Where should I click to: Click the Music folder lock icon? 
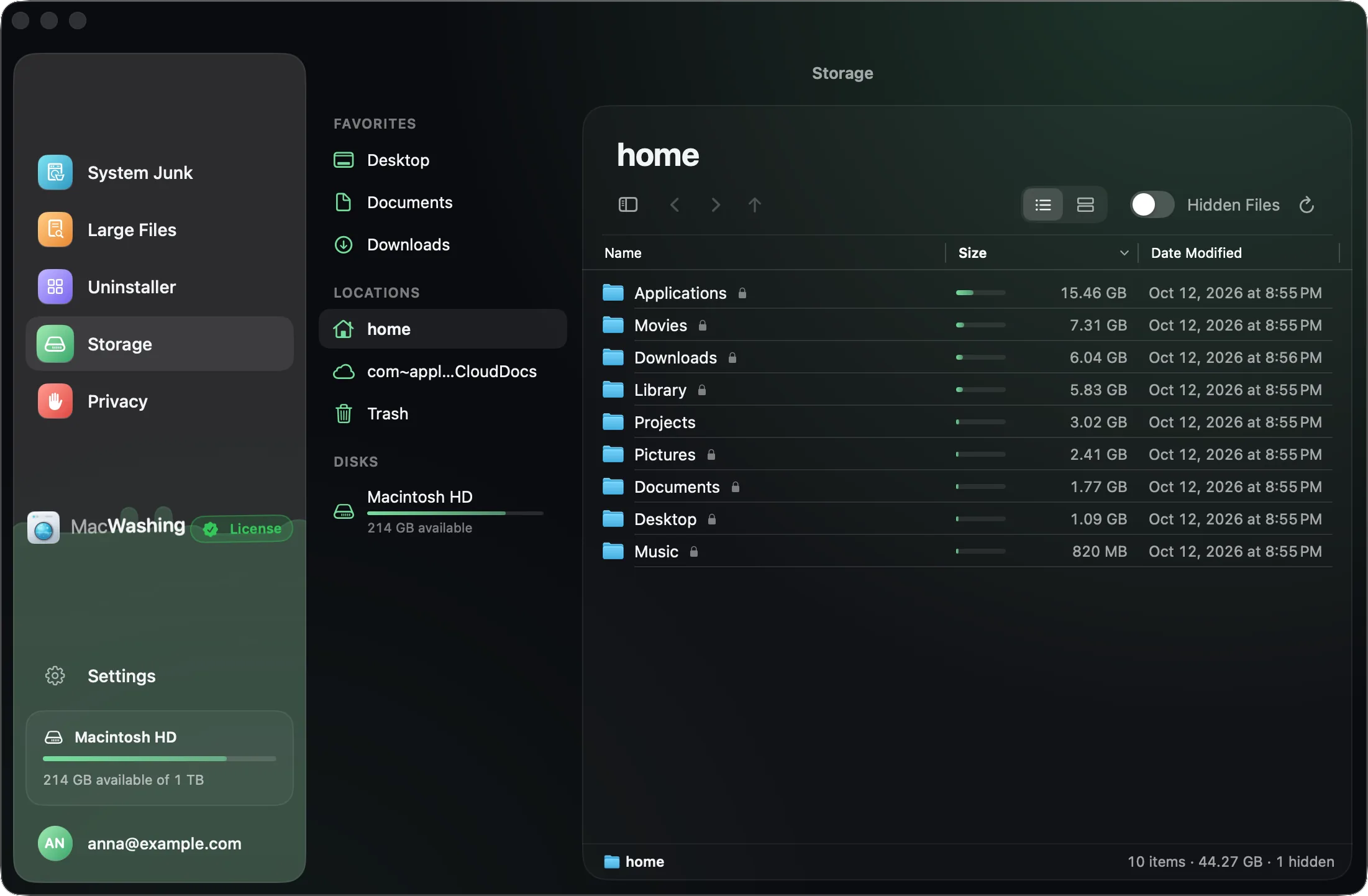click(694, 551)
